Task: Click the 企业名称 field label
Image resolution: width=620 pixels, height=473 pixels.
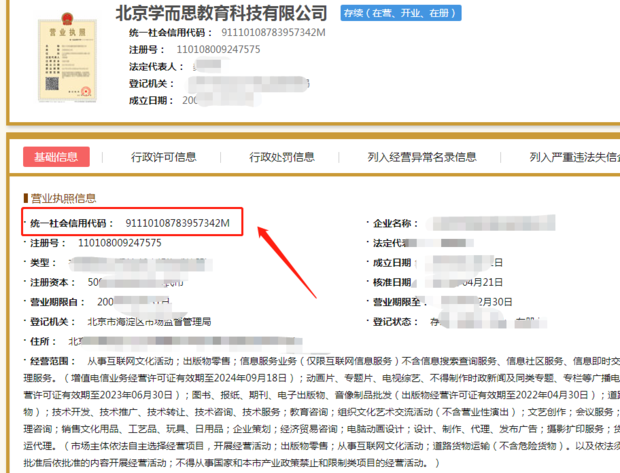Action: [396, 223]
